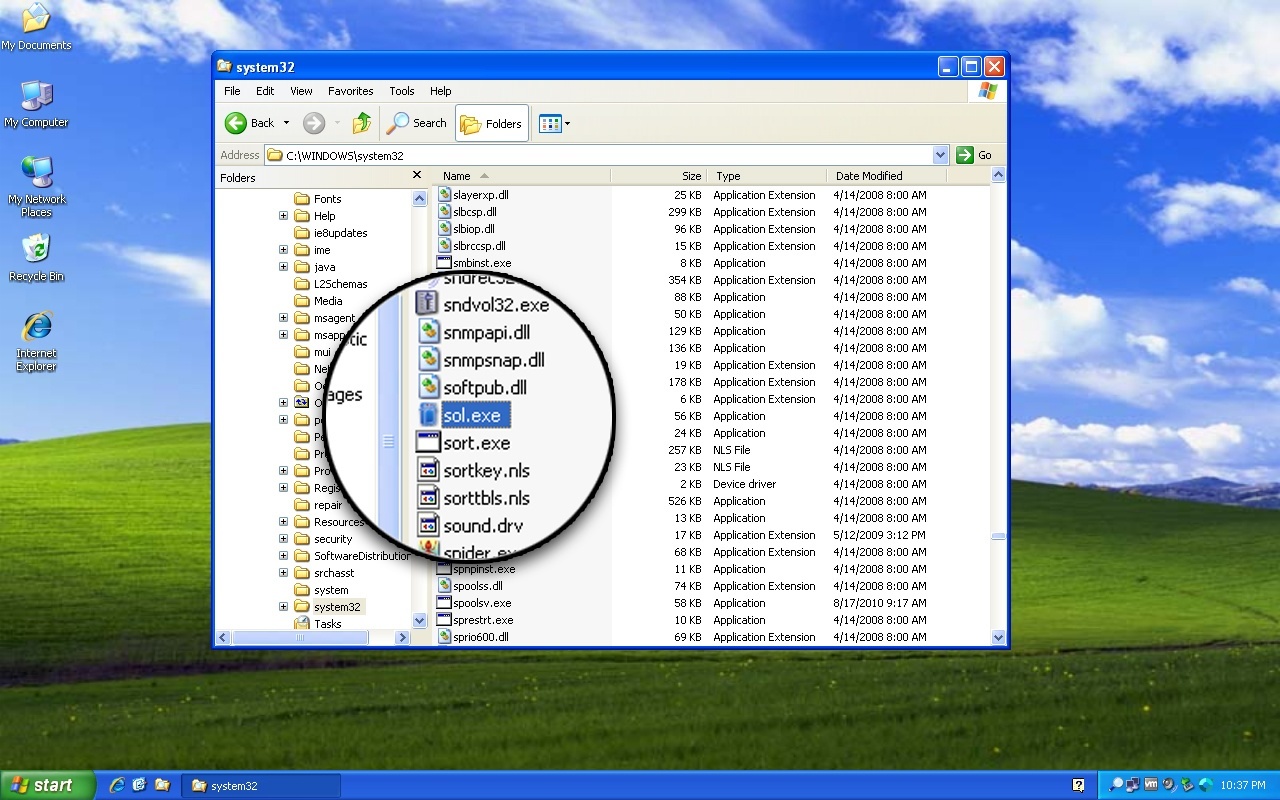Open the Tools menu

pos(402,91)
